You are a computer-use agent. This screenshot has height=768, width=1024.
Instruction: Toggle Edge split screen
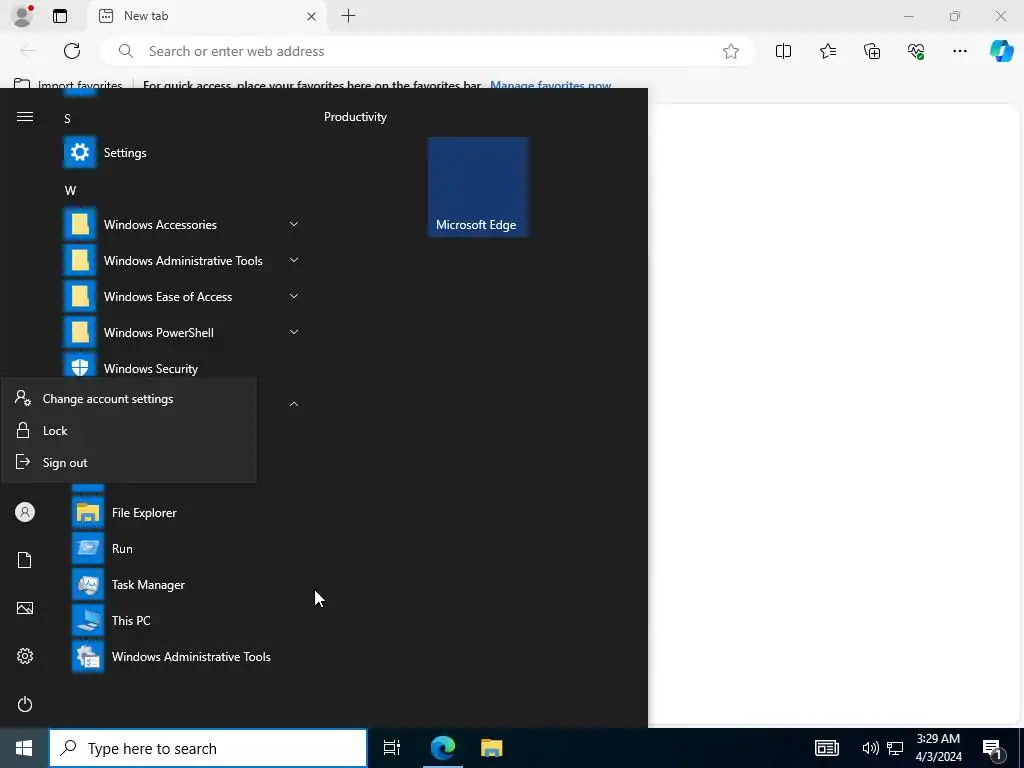click(783, 51)
